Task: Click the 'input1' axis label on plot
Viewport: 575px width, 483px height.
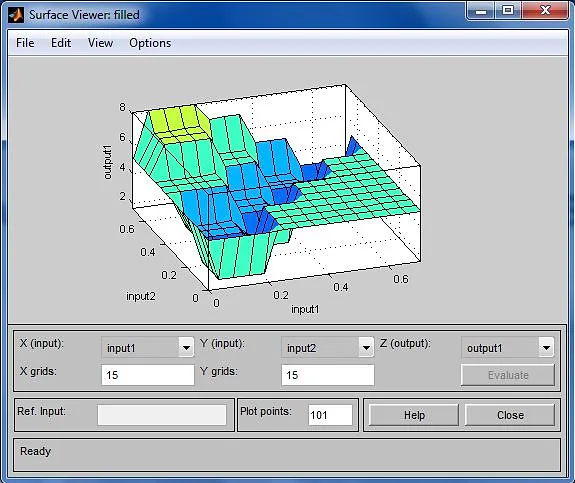Action: tap(305, 309)
